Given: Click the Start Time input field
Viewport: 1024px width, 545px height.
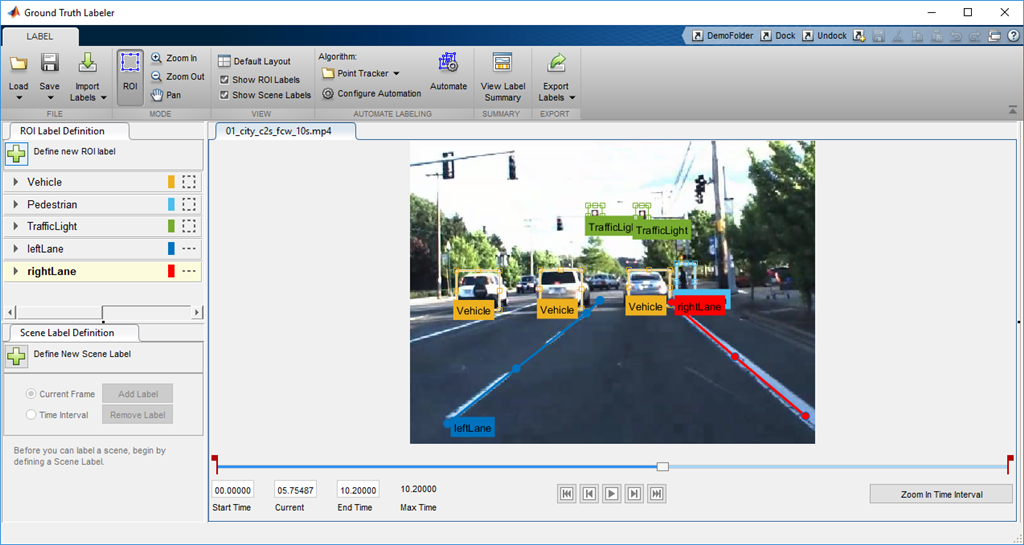Looking at the screenshot, I should (x=232, y=490).
